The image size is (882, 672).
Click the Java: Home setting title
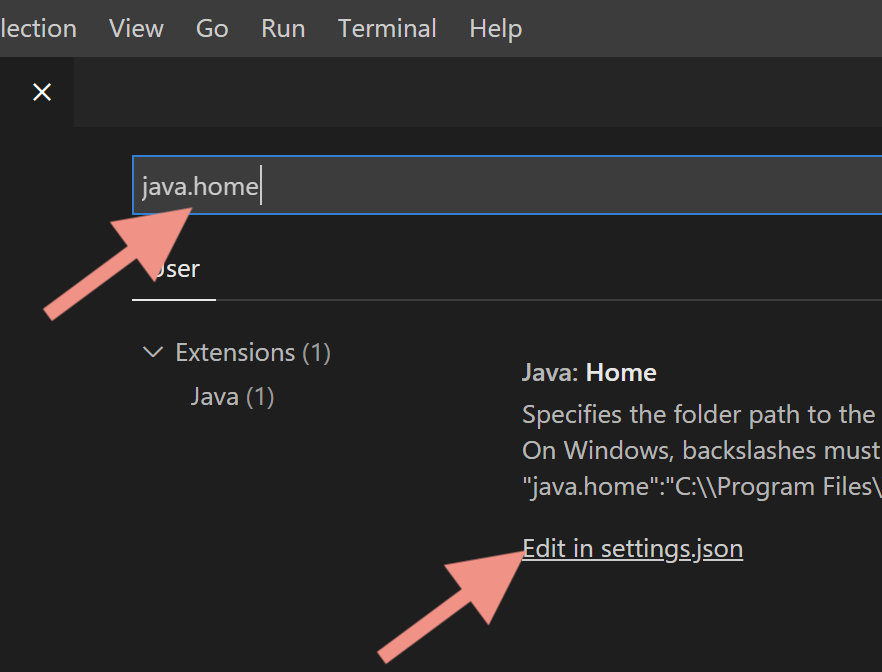(x=589, y=373)
